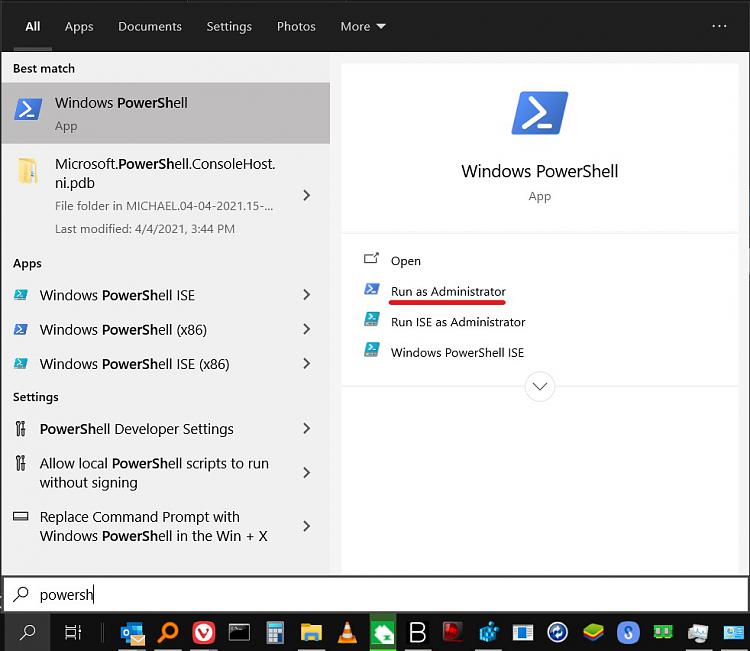Choose Windows PowerShell ISE in actions list
The height and width of the screenshot is (651, 750).
(457, 353)
